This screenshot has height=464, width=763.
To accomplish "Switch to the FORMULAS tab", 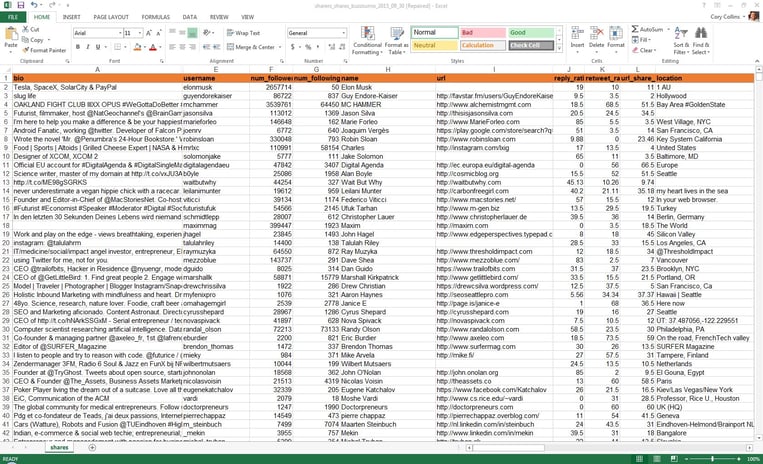I will (156, 17).
